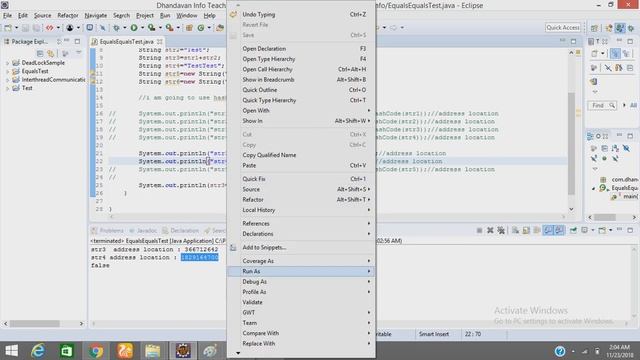This screenshot has width=640, height=360.
Task: Select Open Declaration in context menu
Action: click(301, 49)
